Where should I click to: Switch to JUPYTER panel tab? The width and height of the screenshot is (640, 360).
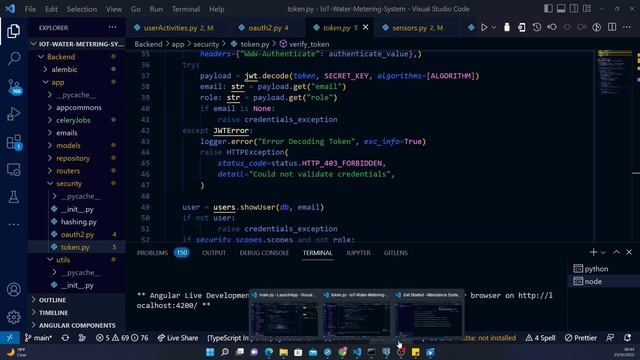click(x=358, y=253)
